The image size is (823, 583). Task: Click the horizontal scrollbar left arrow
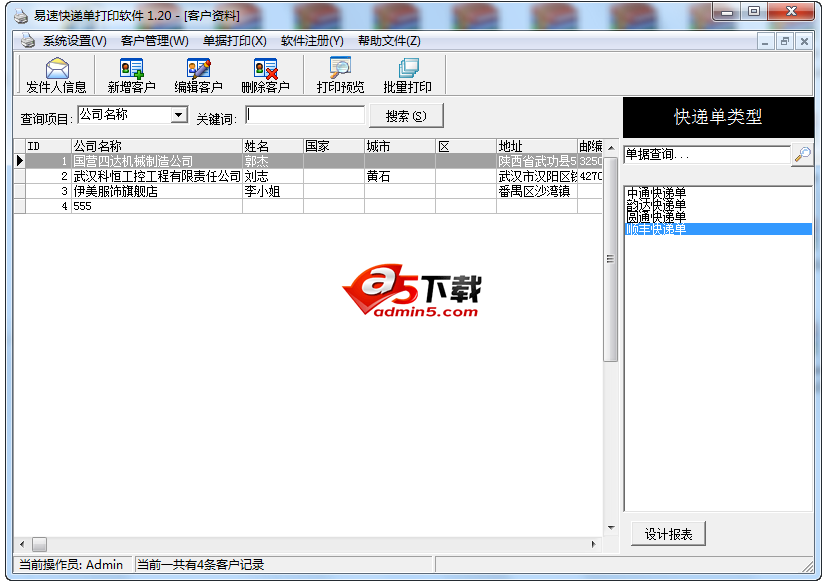coord(22,544)
